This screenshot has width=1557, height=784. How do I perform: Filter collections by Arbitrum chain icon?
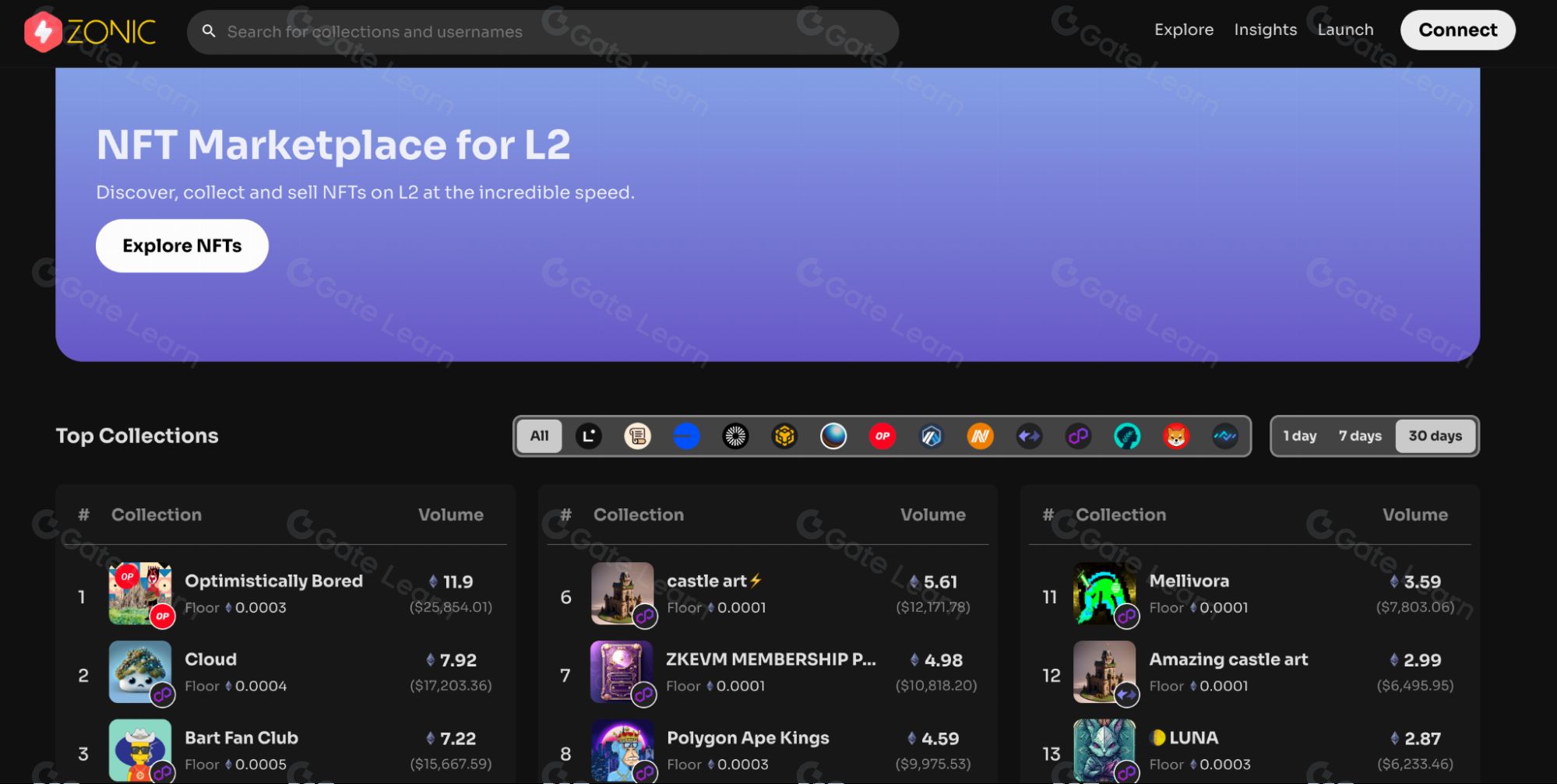pos(931,436)
